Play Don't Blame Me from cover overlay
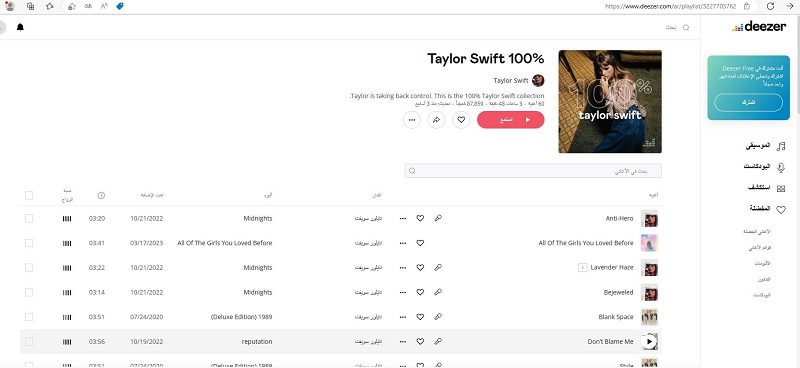This screenshot has height=368, width=800. click(649, 341)
